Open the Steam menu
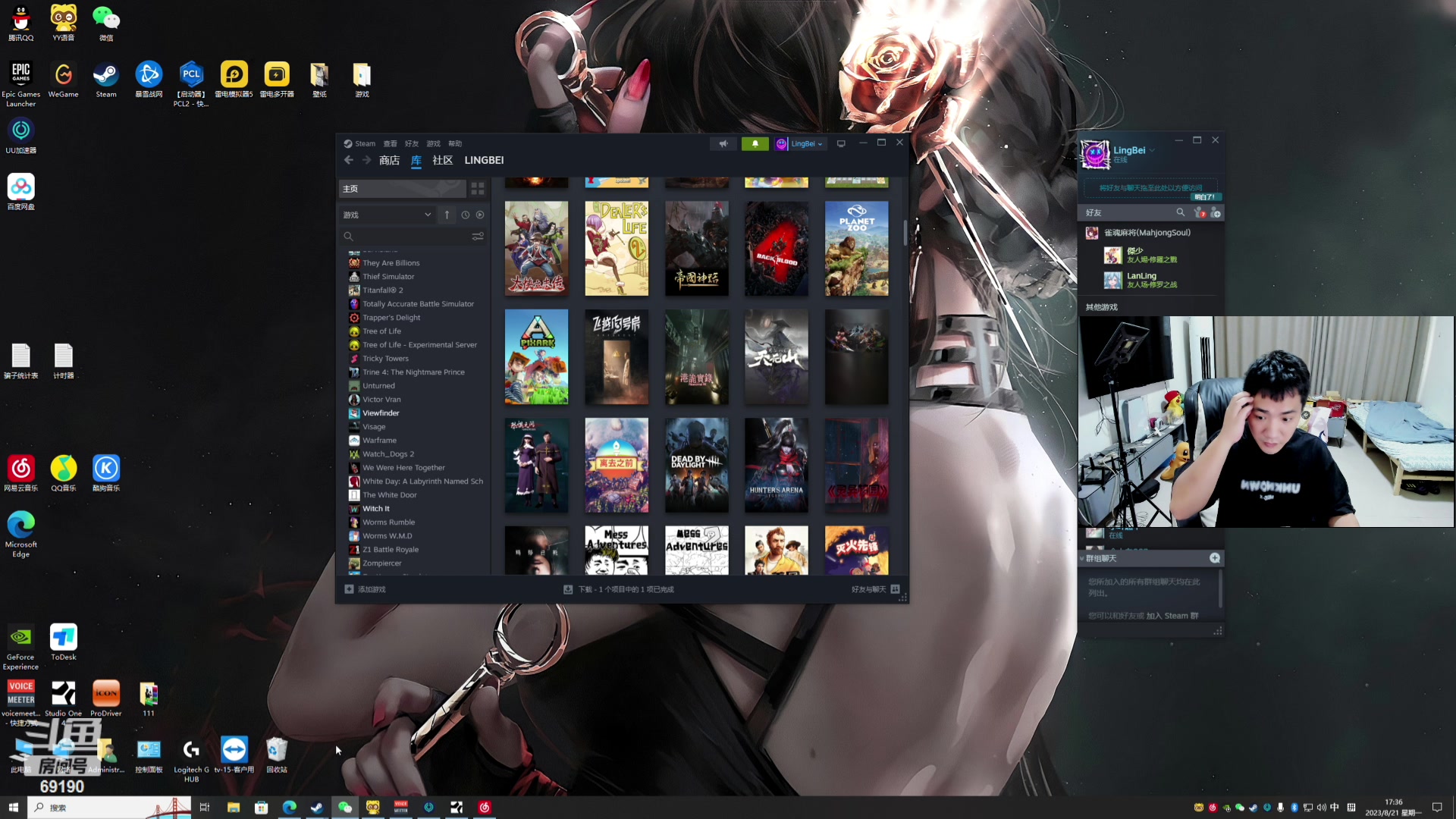 359,143
